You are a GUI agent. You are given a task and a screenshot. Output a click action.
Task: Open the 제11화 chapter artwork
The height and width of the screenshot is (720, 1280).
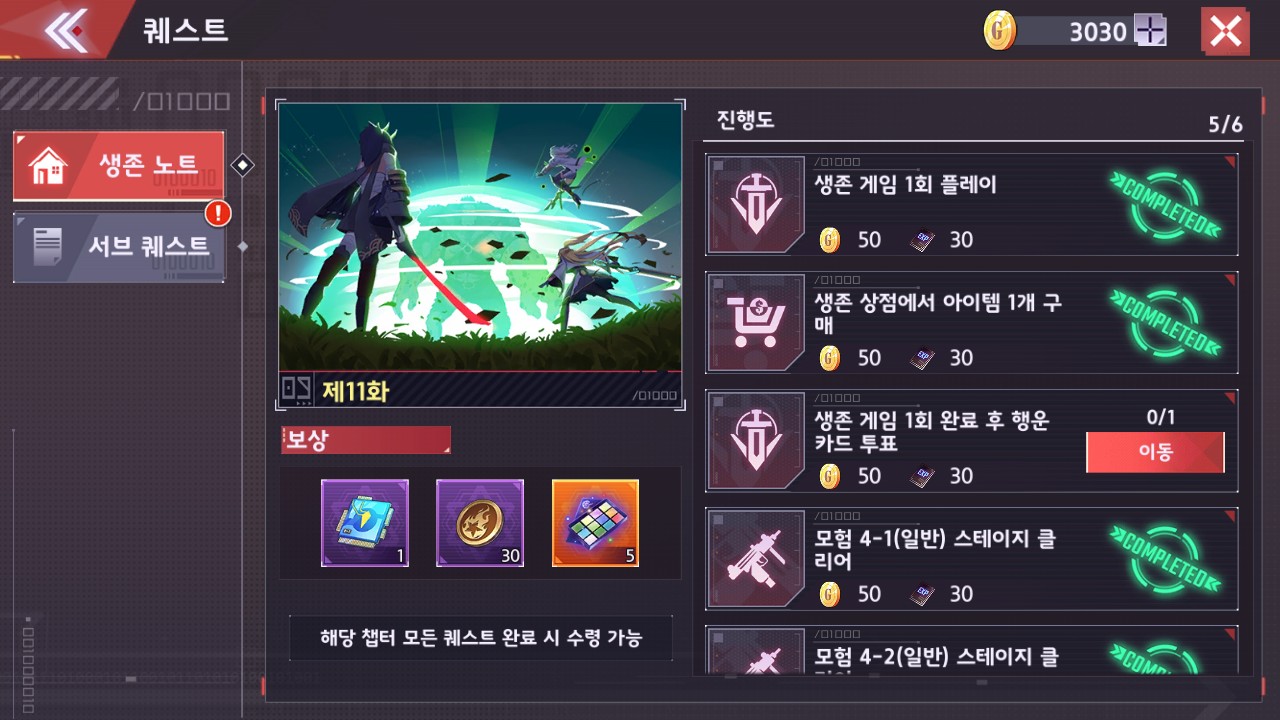click(480, 254)
